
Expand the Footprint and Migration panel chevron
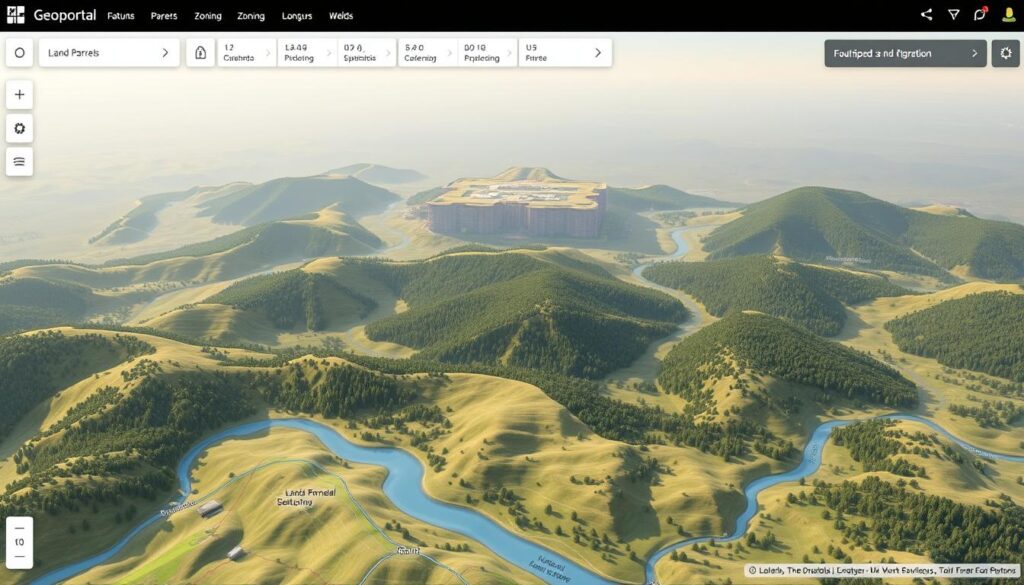tap(977, 52)
